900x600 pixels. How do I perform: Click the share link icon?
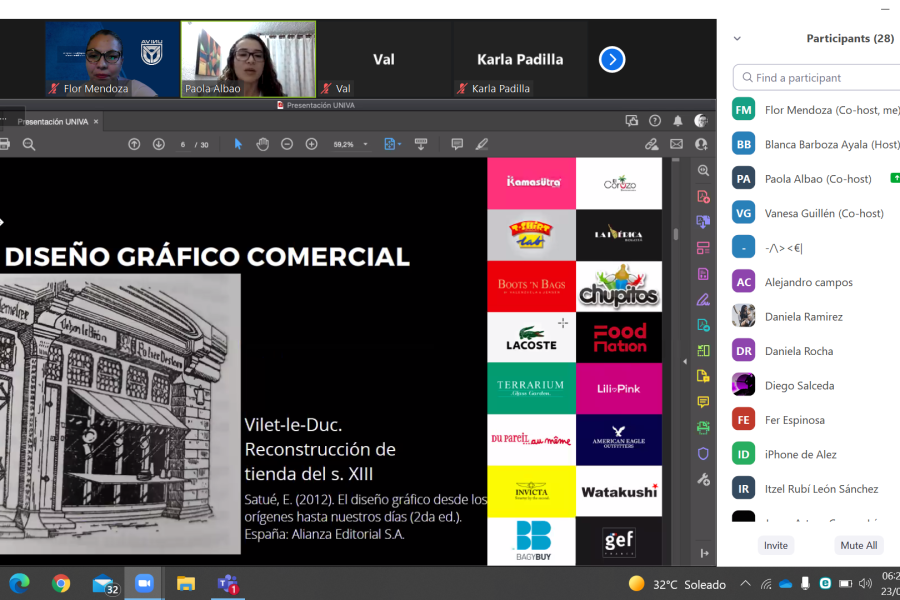point(651,144)
